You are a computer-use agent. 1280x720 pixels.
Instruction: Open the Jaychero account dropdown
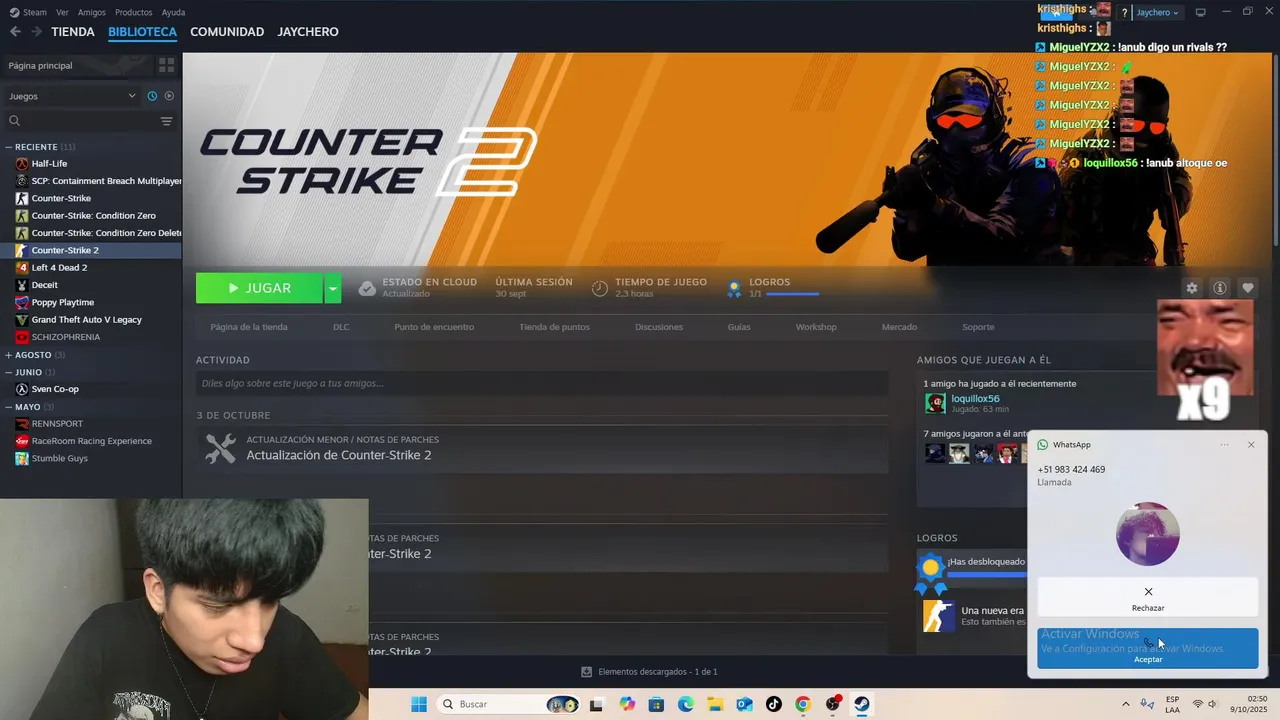(x=1158, y=12)
